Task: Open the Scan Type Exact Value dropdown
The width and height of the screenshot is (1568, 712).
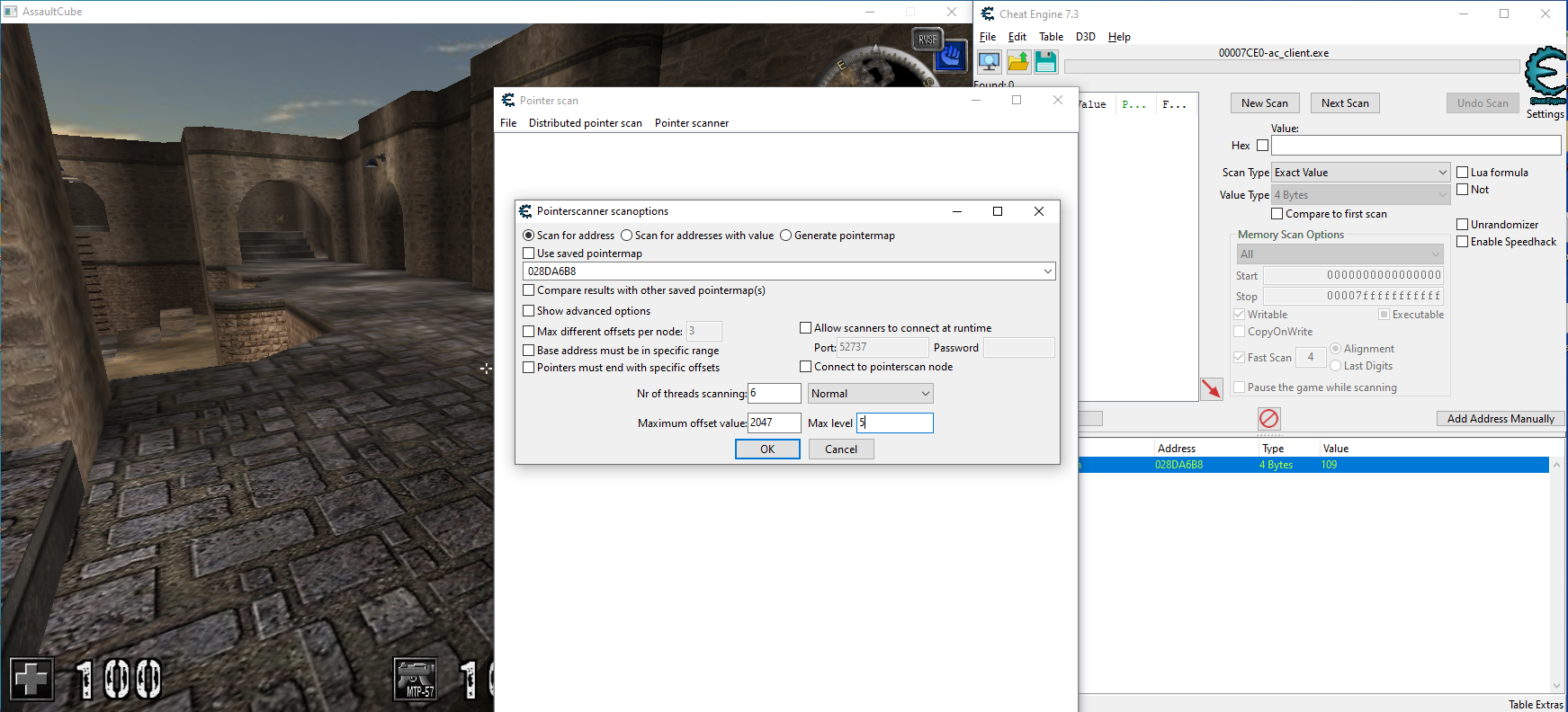Action: tap(1361, 173)
